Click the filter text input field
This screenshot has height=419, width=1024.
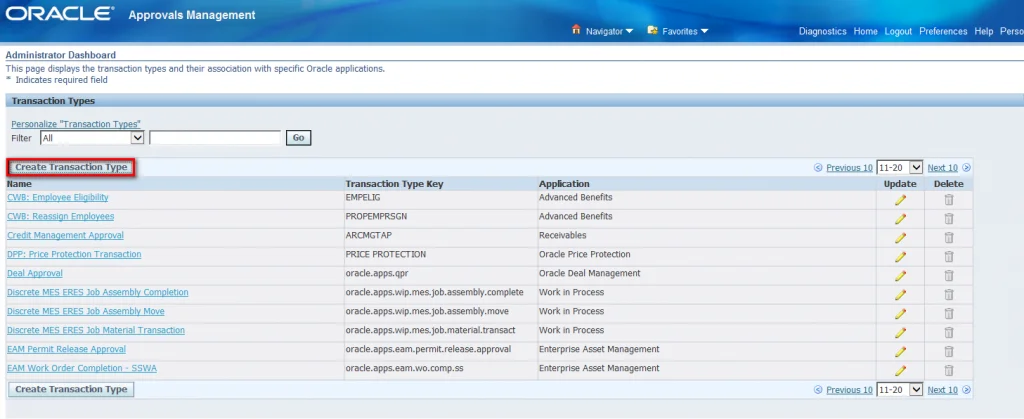(x=215, y=138)
